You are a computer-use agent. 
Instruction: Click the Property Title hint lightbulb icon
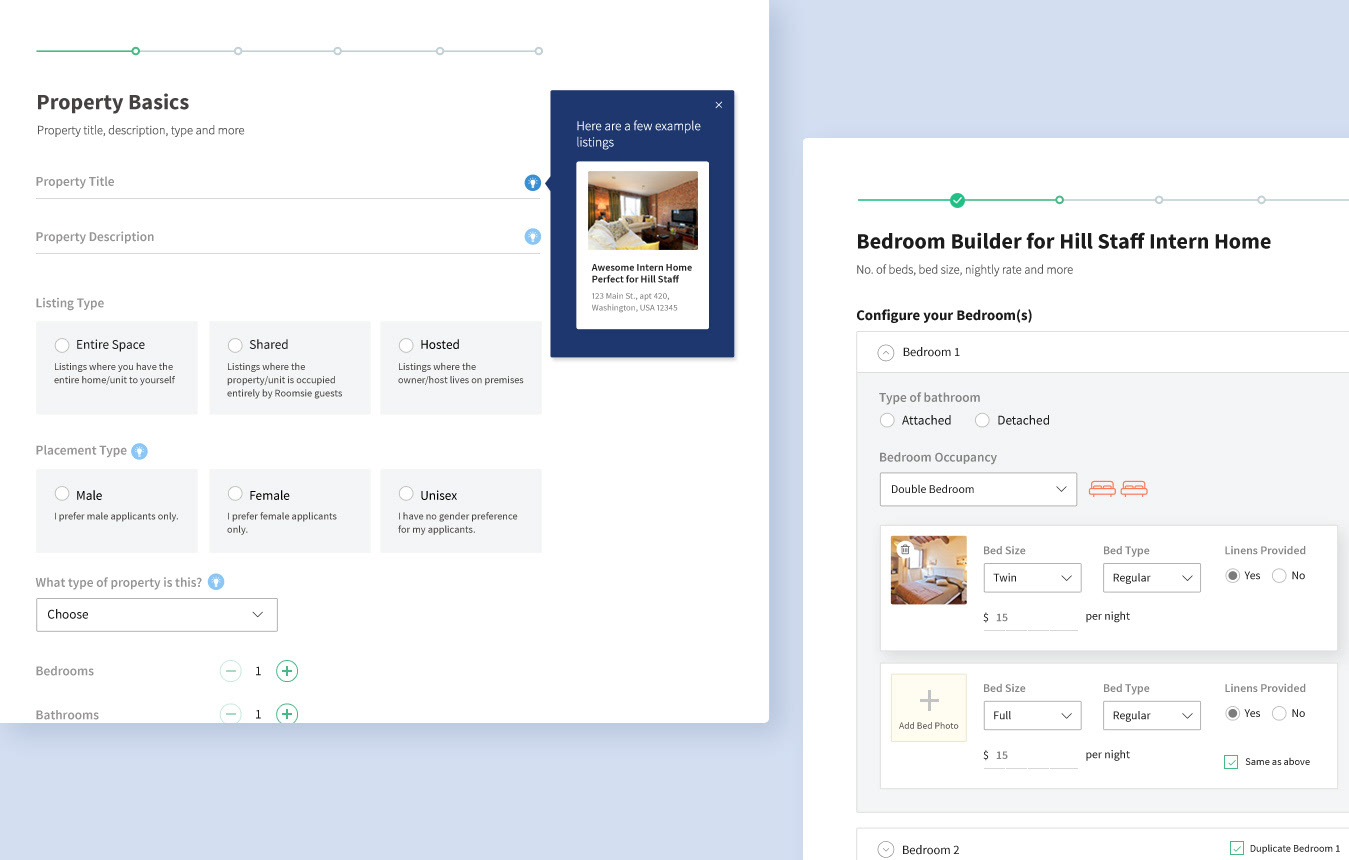[533, 183]
